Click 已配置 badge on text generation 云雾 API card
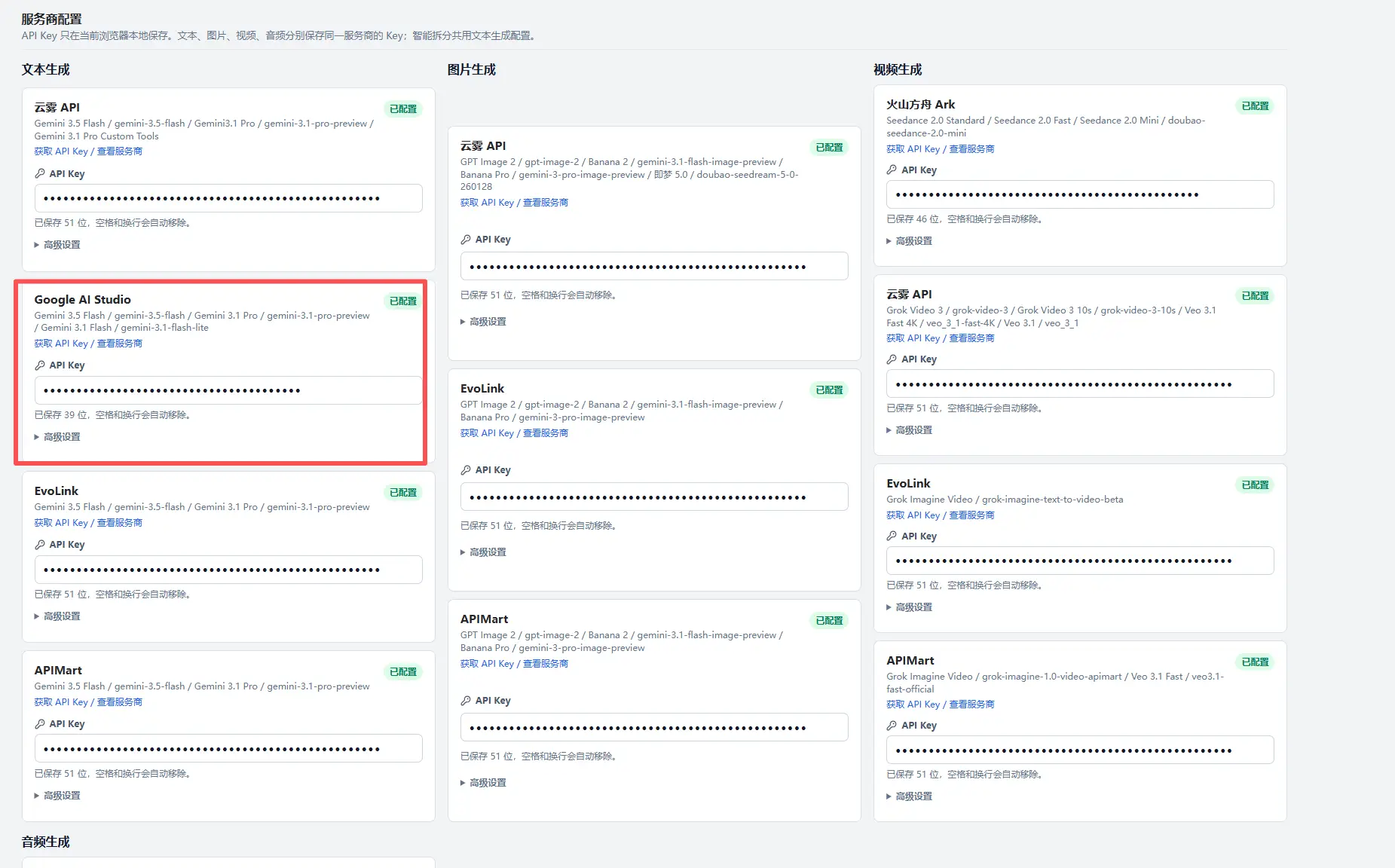 (x=403, y=108)
